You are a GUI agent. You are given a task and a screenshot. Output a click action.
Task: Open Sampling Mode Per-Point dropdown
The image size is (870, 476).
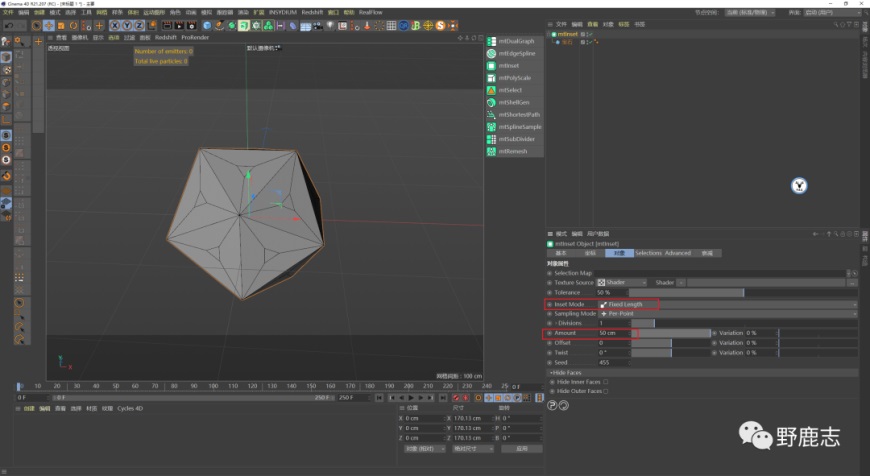click(727, 313)
